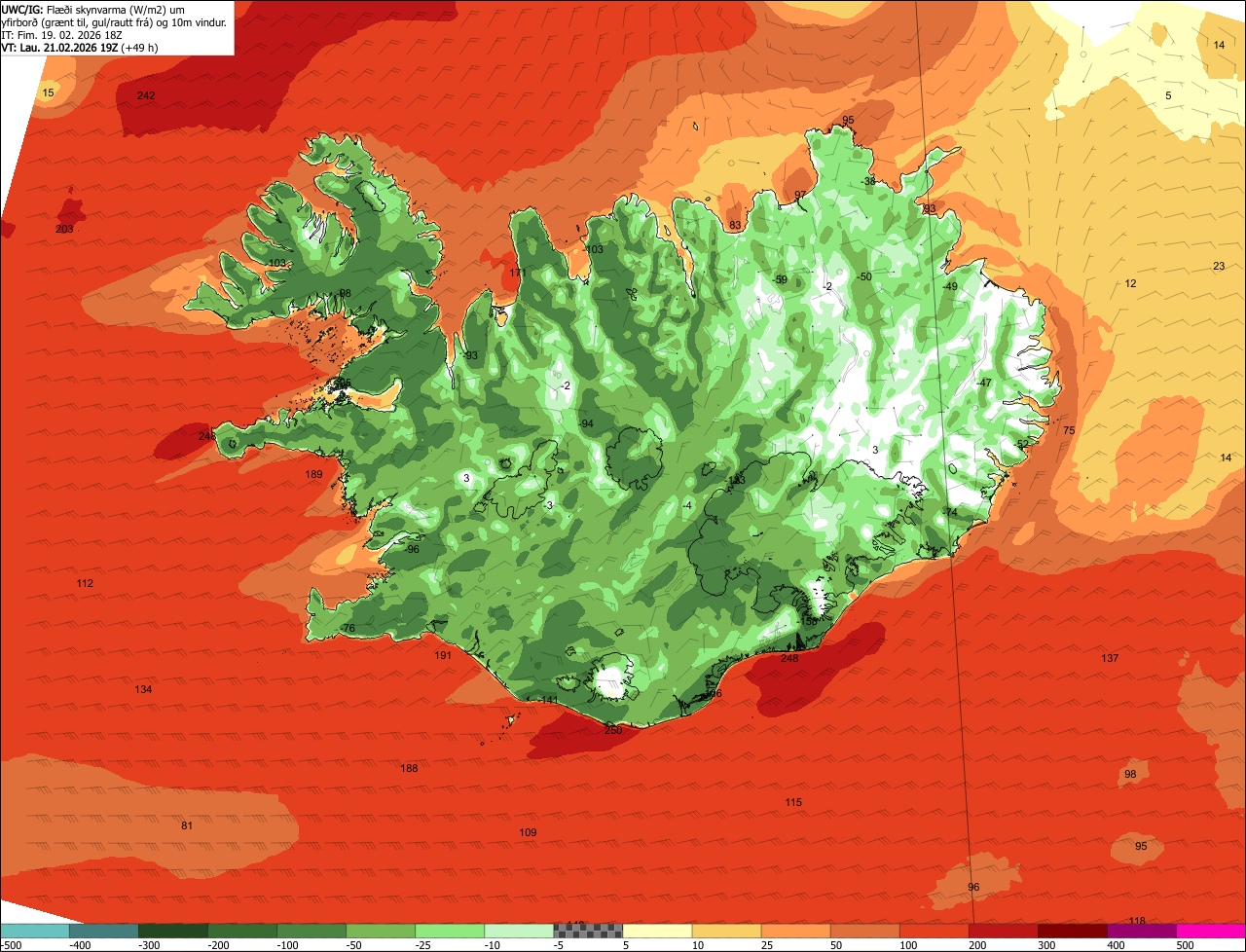This screenshot has width=1246, height=952.
Task: Click the map value 248 off the south coast
Action: 789,658
